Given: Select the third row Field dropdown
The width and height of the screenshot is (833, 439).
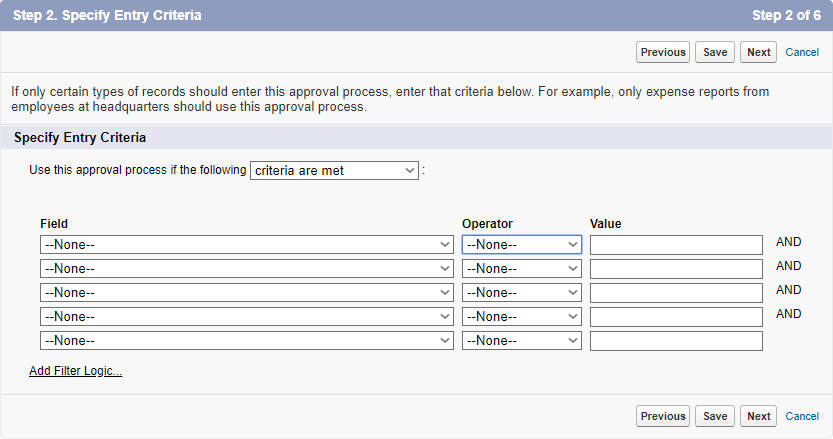Looking at the screenshot, I should pyautogui.click(x=247, y=293).
